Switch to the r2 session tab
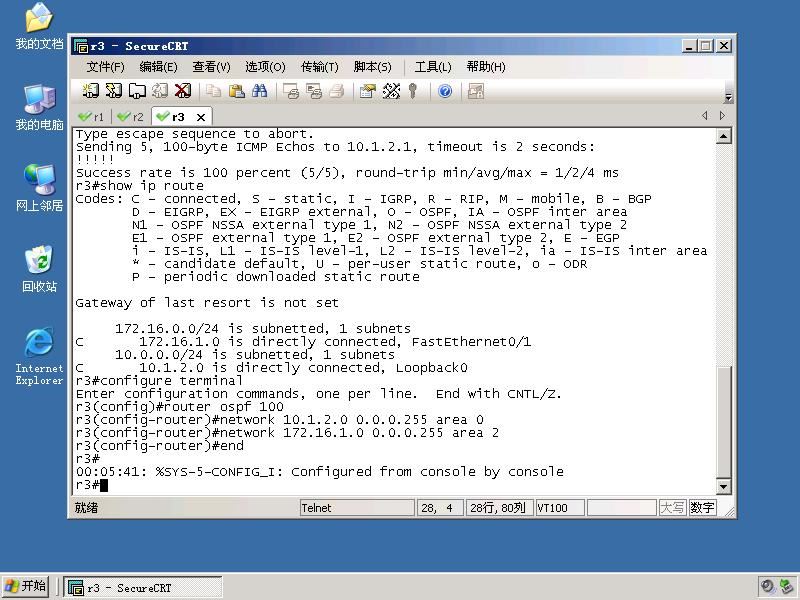Screen dimensions: 800x600 tap(131, 117)
